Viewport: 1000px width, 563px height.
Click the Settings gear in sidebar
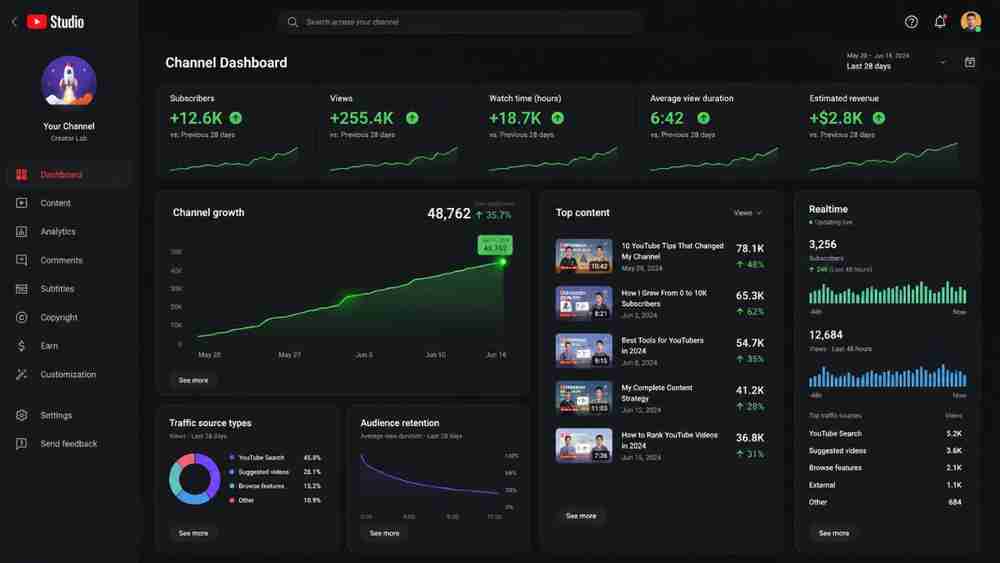22,415
